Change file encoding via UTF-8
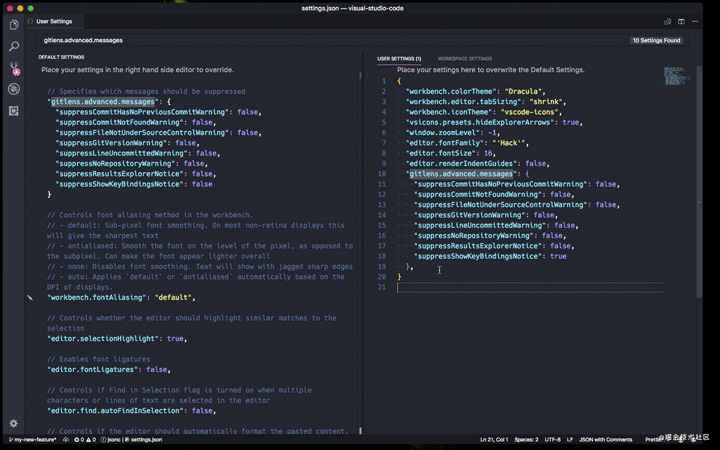The image size is (720, 450). click(552, 439)
